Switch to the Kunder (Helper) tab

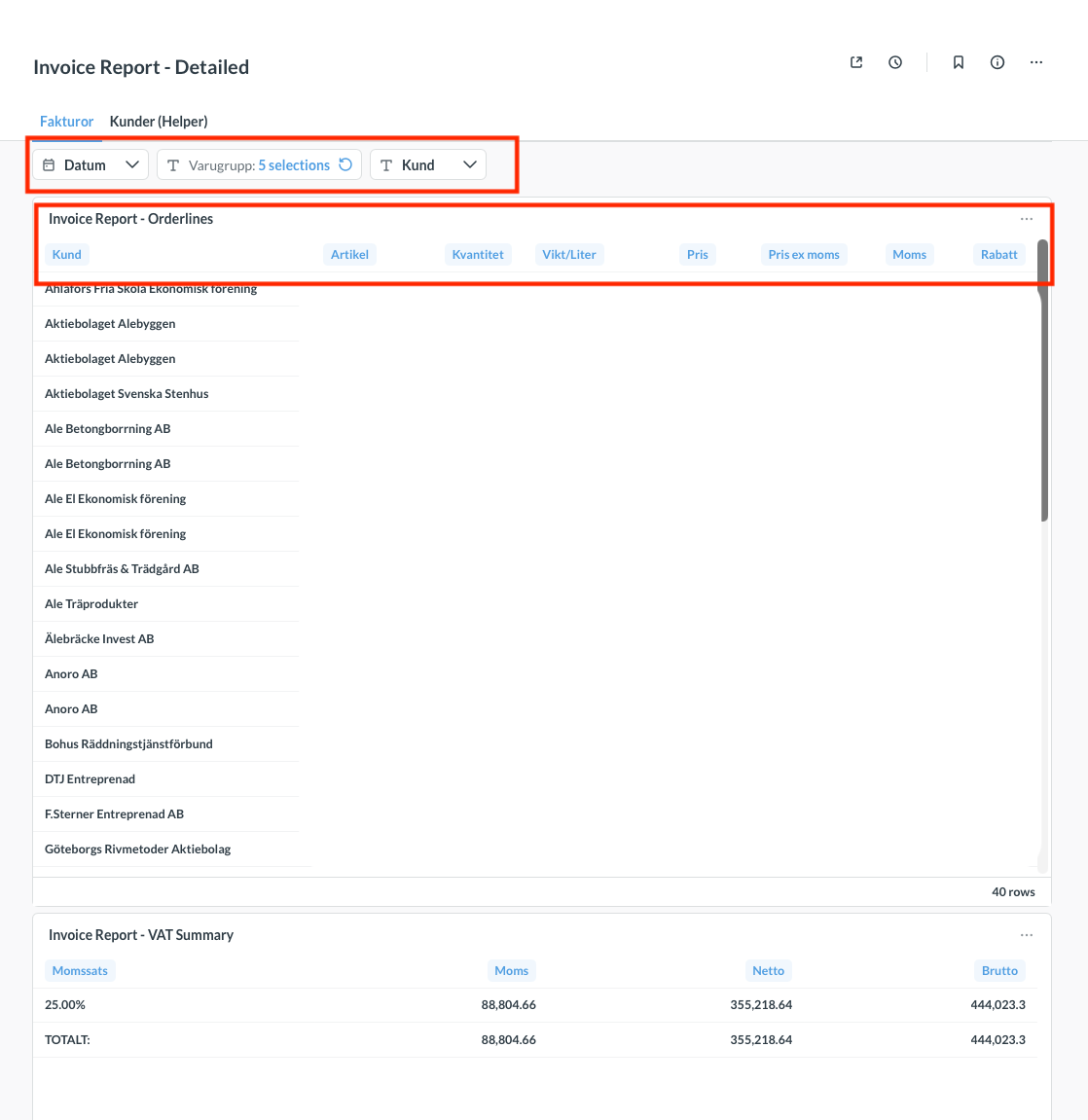[x=159, y=122]
